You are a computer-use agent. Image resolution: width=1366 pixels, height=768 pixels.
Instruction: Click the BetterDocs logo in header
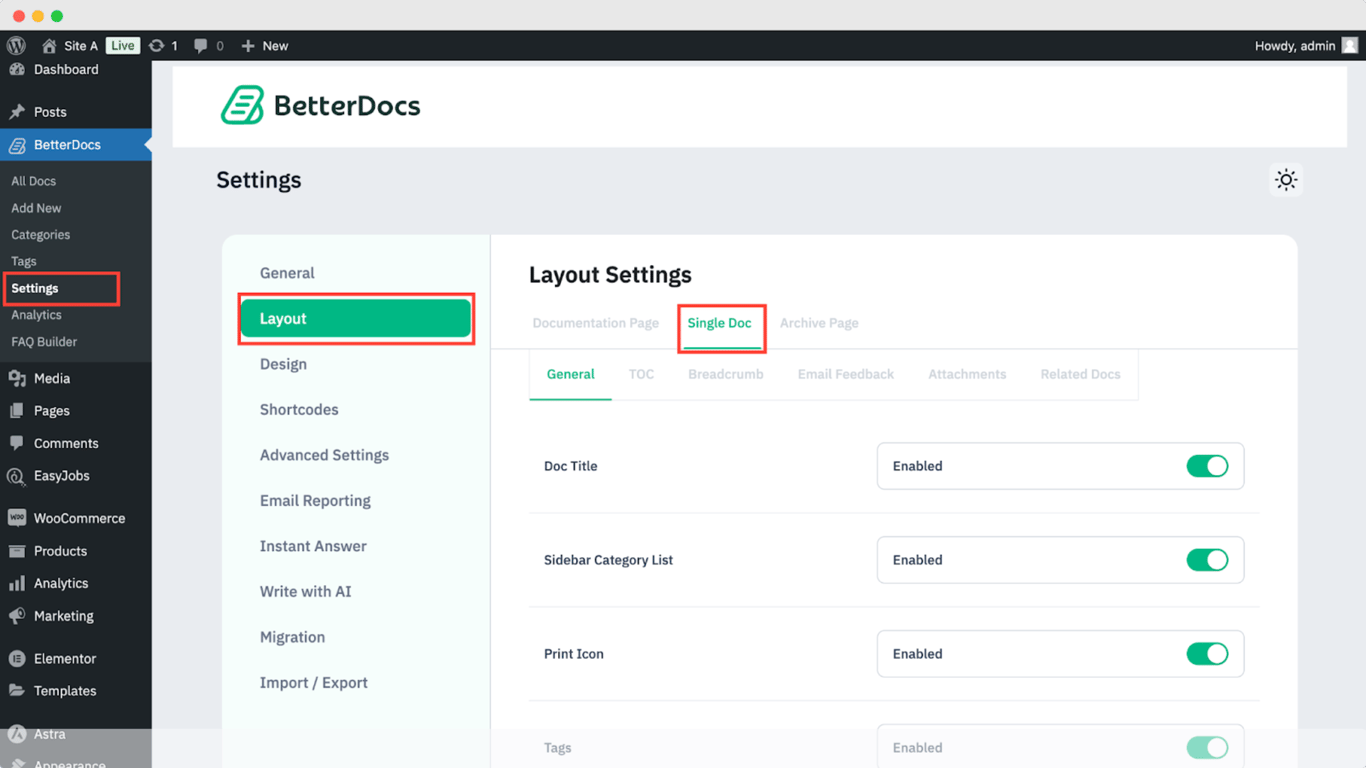(321, 105)
